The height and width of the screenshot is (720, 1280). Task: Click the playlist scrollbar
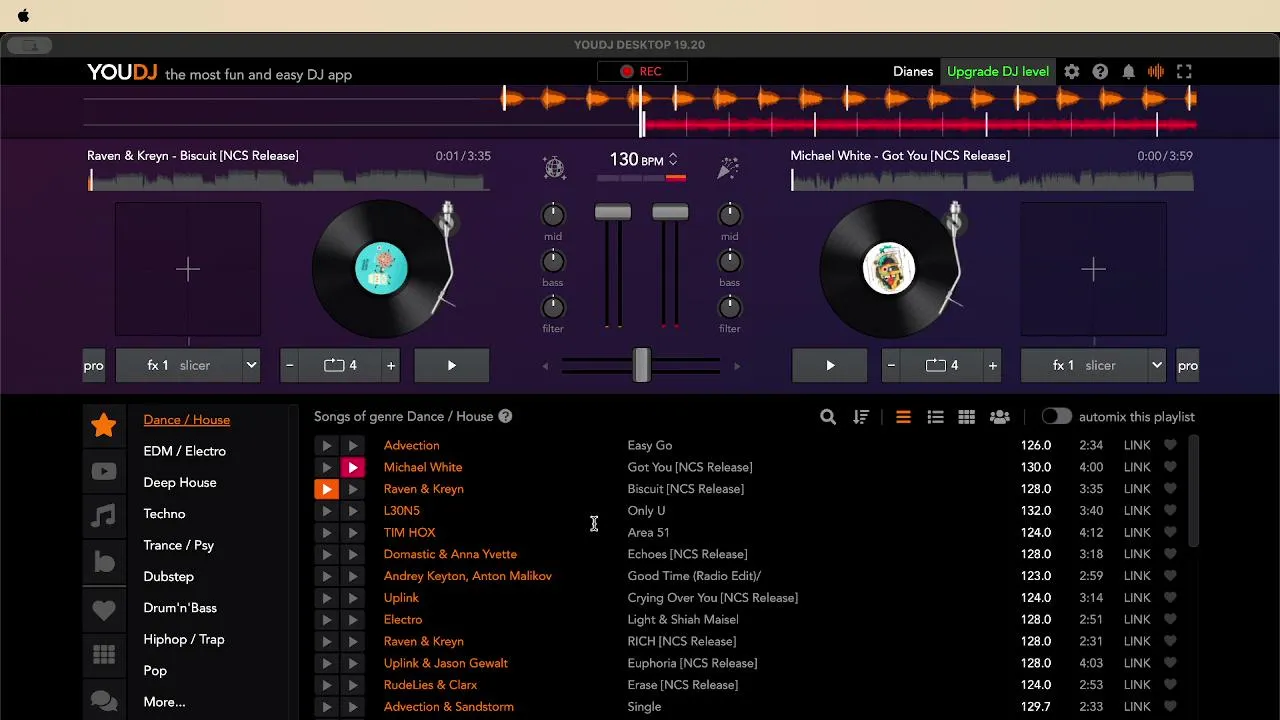pyautogui.click(x=1194, y=491)
